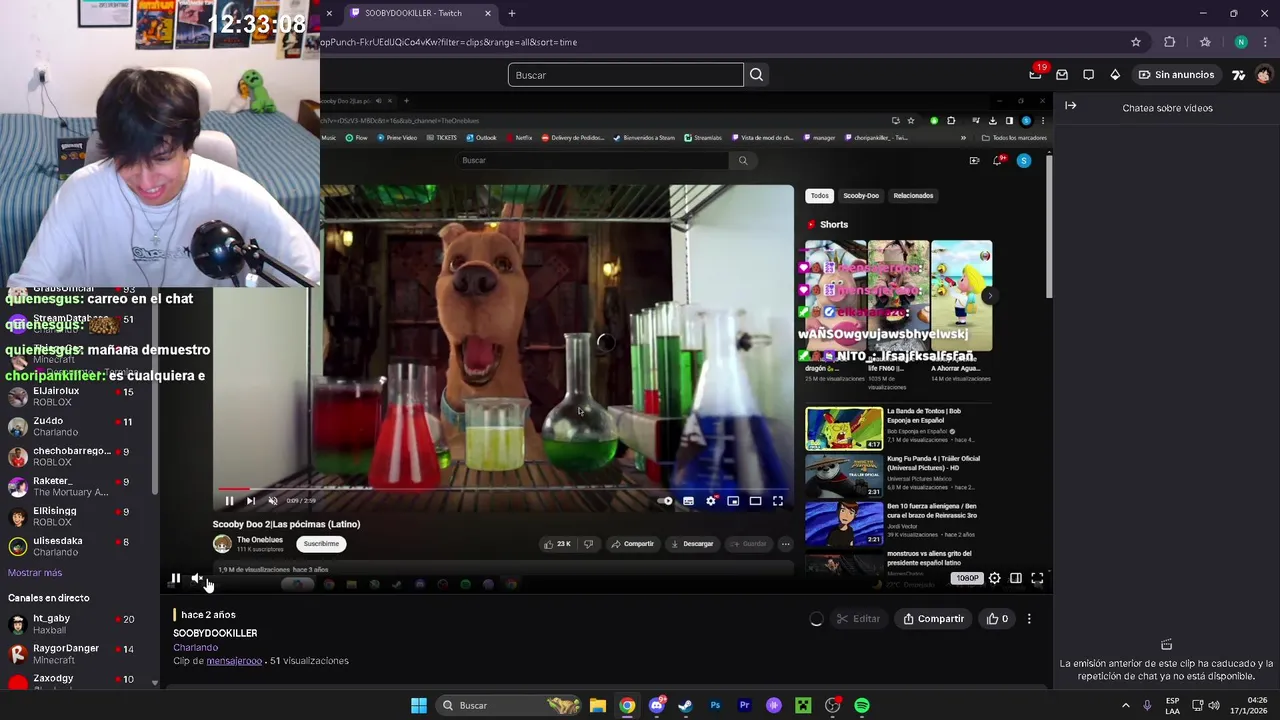Screen dimensions: 1280x720
Task: Launch Photoshop from the taskbar
Action: point(715,705)
